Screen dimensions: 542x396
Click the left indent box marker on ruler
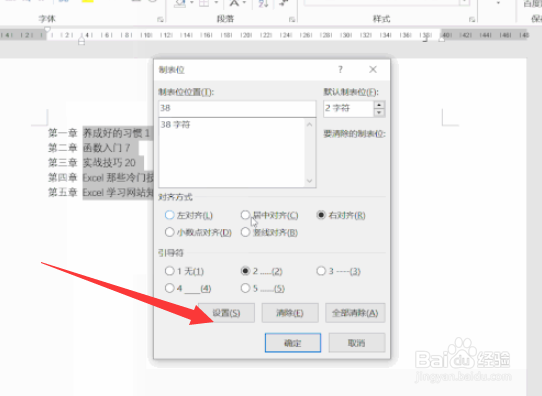coord(82,43)
